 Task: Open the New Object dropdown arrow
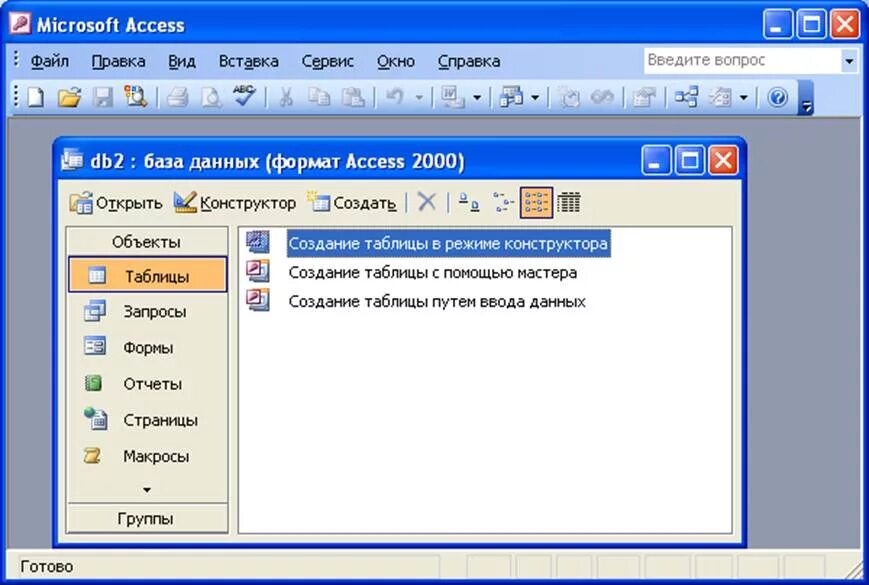(x=744, y=98)
